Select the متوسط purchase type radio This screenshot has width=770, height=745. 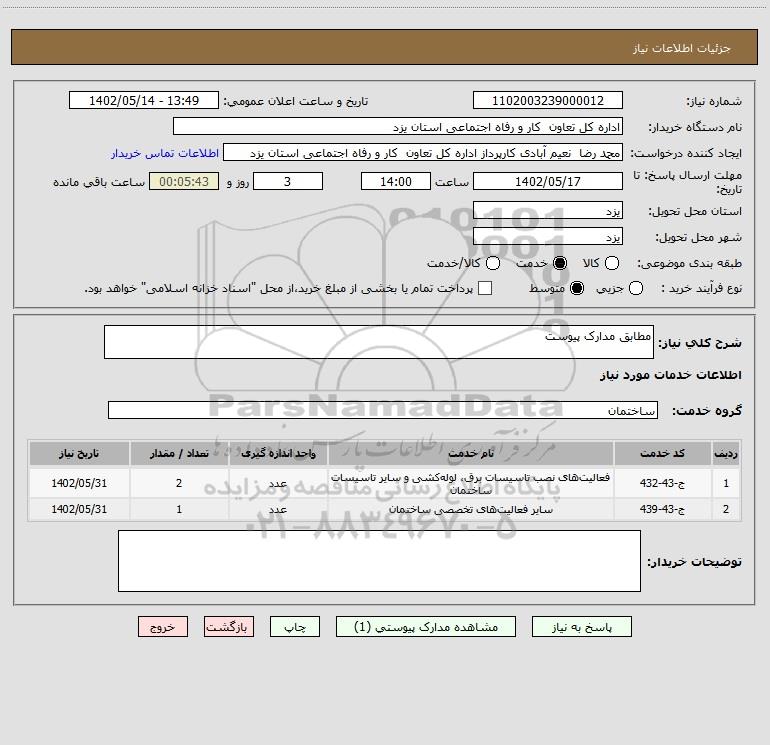pos(577,288)
